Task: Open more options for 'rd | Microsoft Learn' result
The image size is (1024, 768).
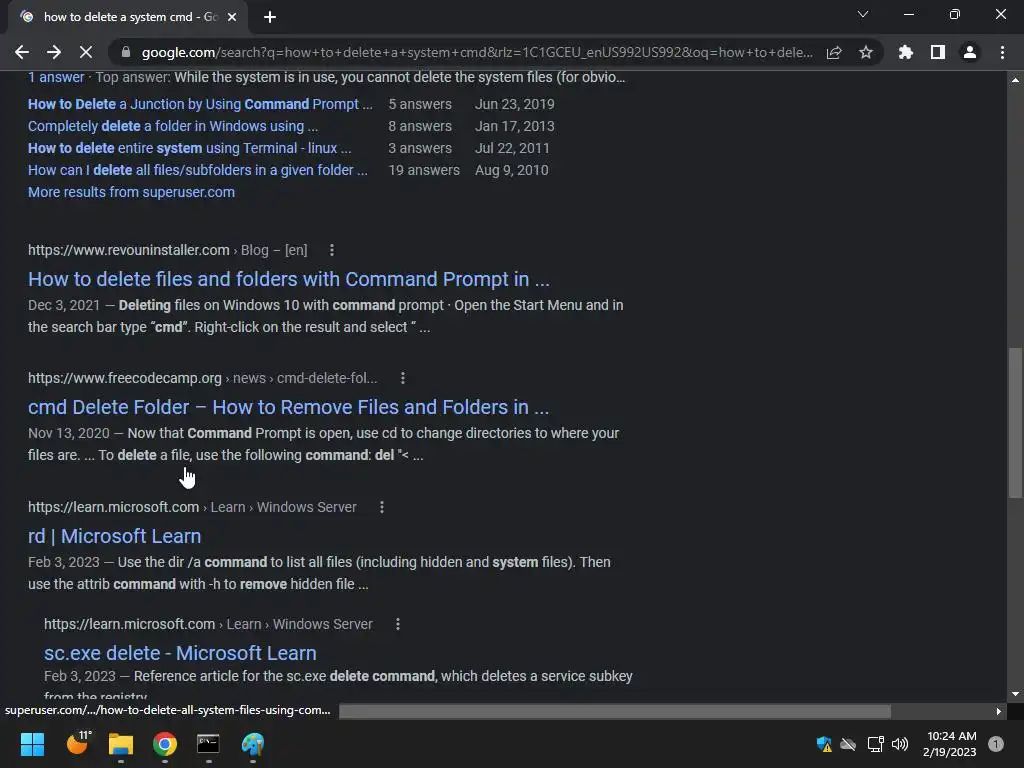Action: click(x=382, y=507)
